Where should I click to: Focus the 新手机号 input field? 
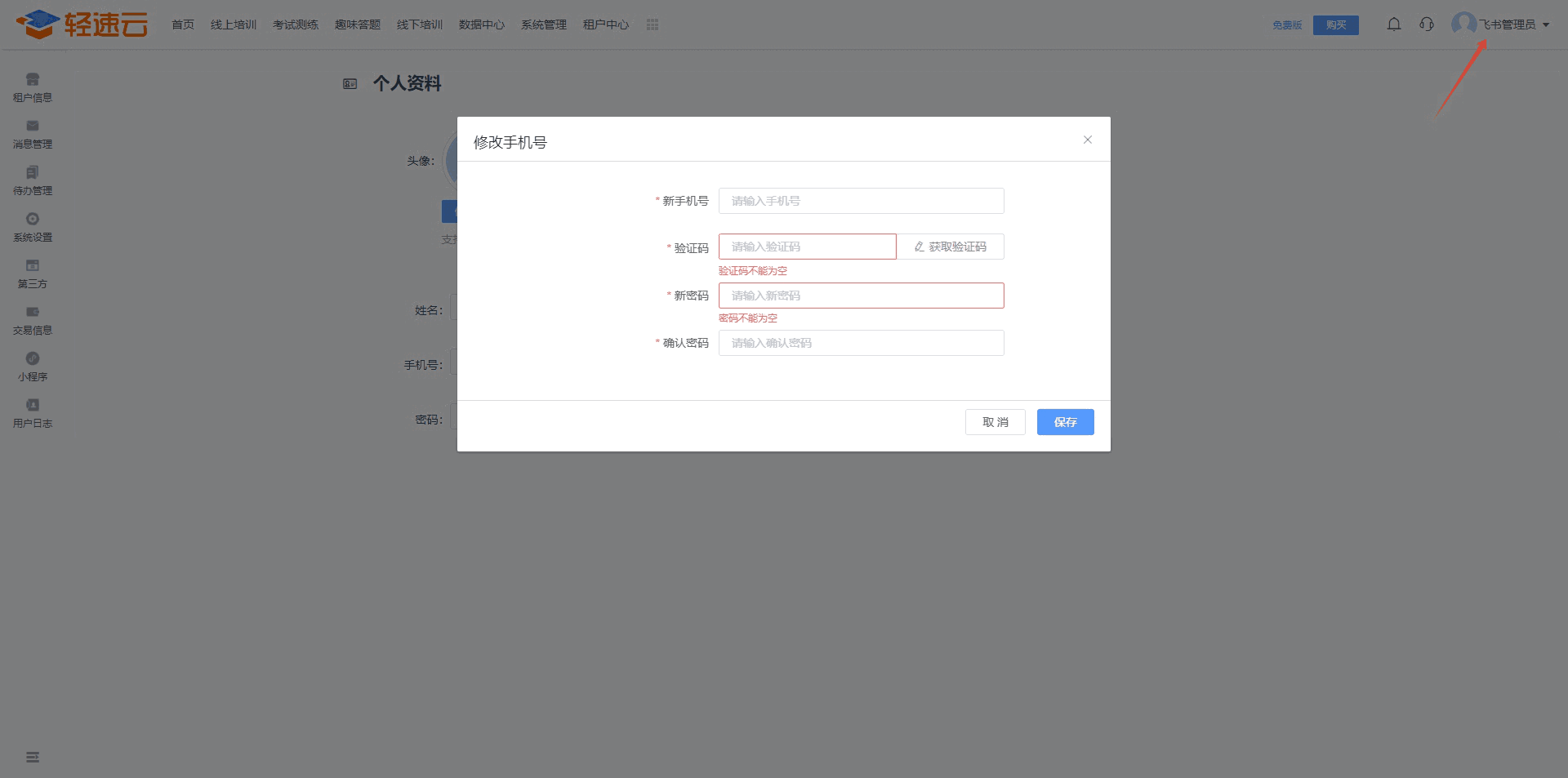(861, 201)
